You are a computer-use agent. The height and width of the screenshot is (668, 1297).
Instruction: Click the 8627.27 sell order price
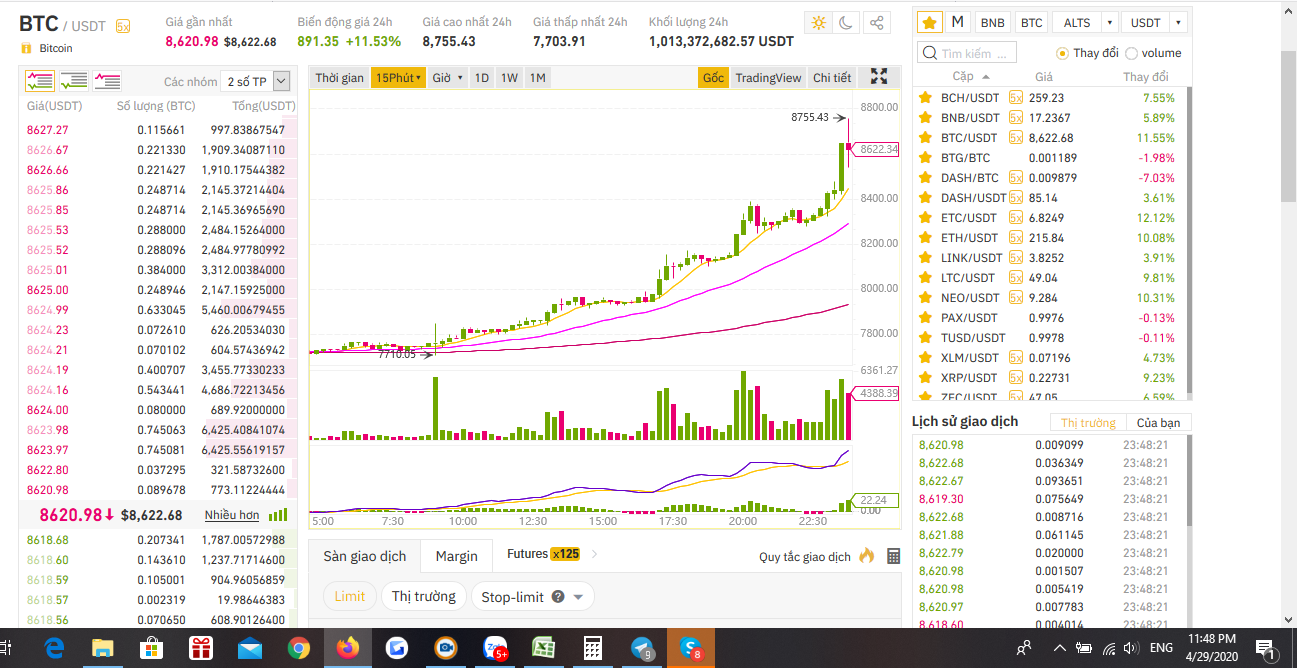[48, 130]
